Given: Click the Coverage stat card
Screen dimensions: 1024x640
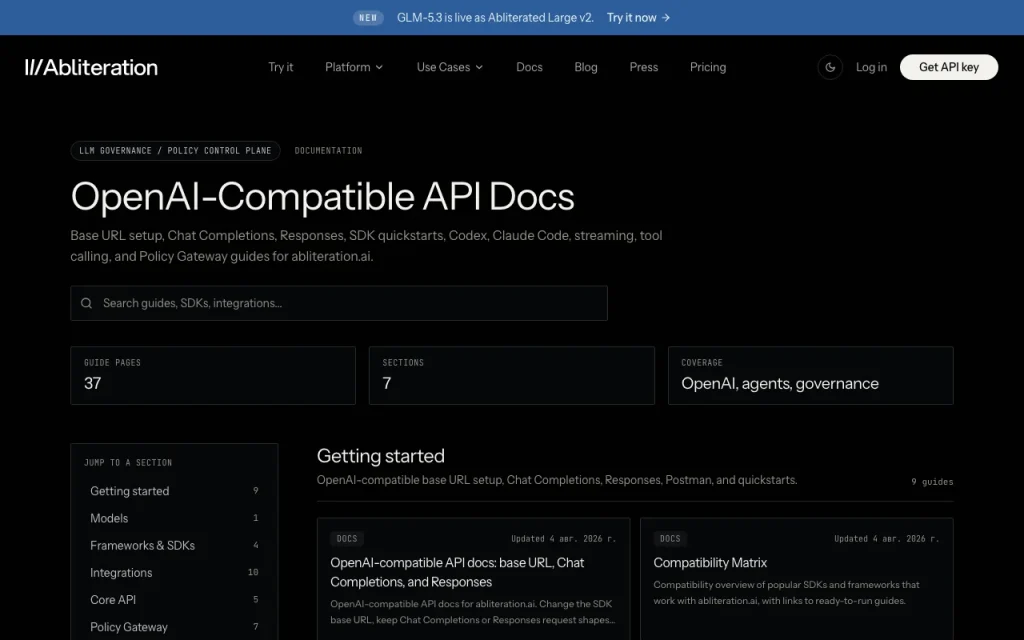Looking at the screenshot, I should [810, 376].
